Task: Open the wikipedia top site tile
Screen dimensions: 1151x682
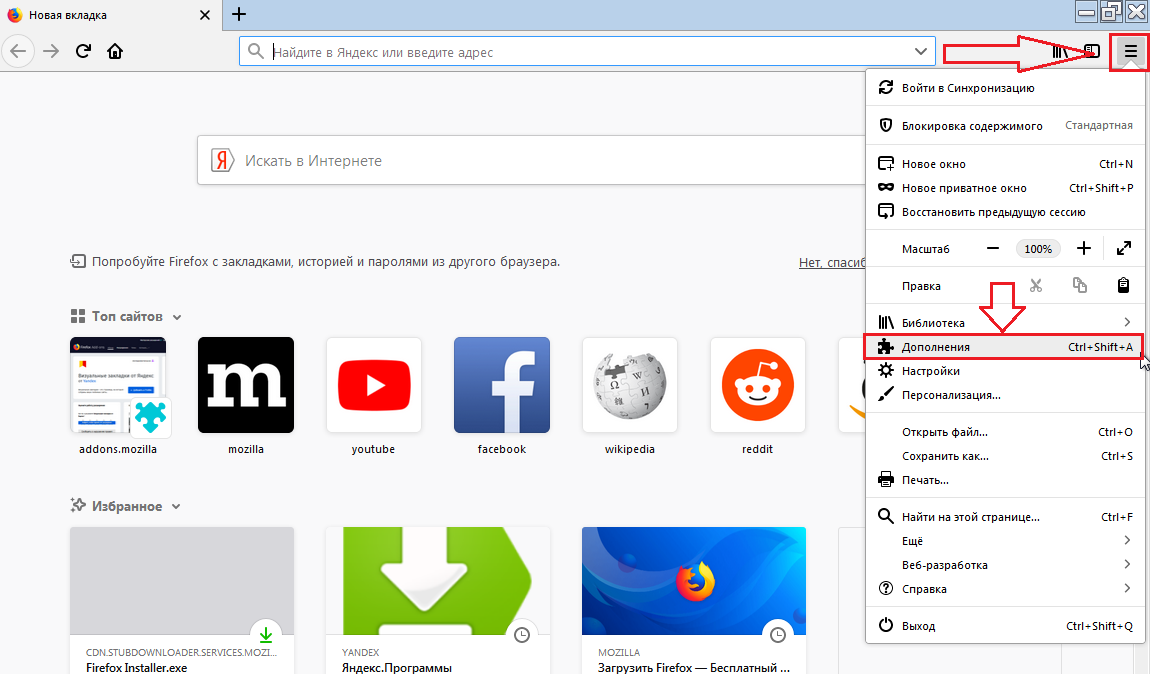Action: pyautogui.click(x=630, y=385)
